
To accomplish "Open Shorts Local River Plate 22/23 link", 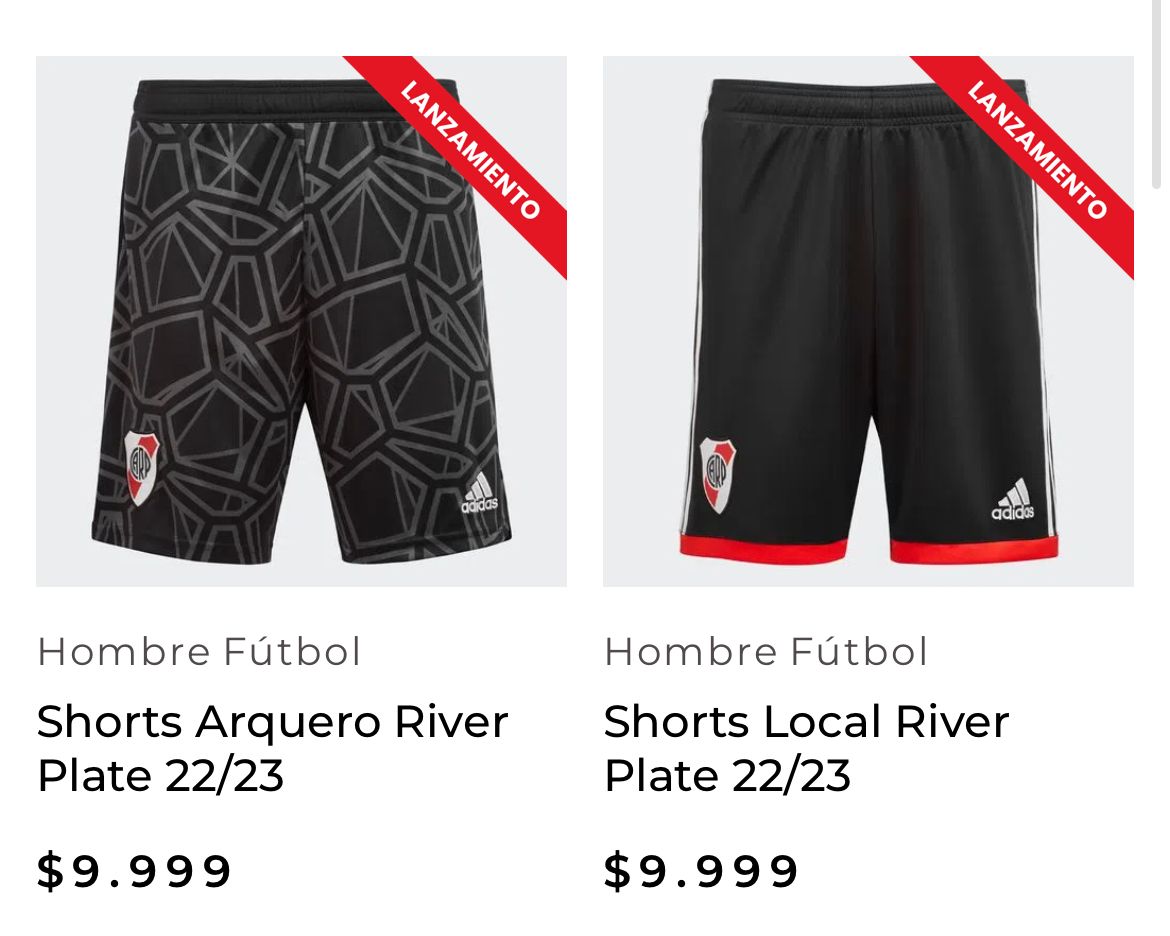I will pyautogui.click(x=807, y=749).
